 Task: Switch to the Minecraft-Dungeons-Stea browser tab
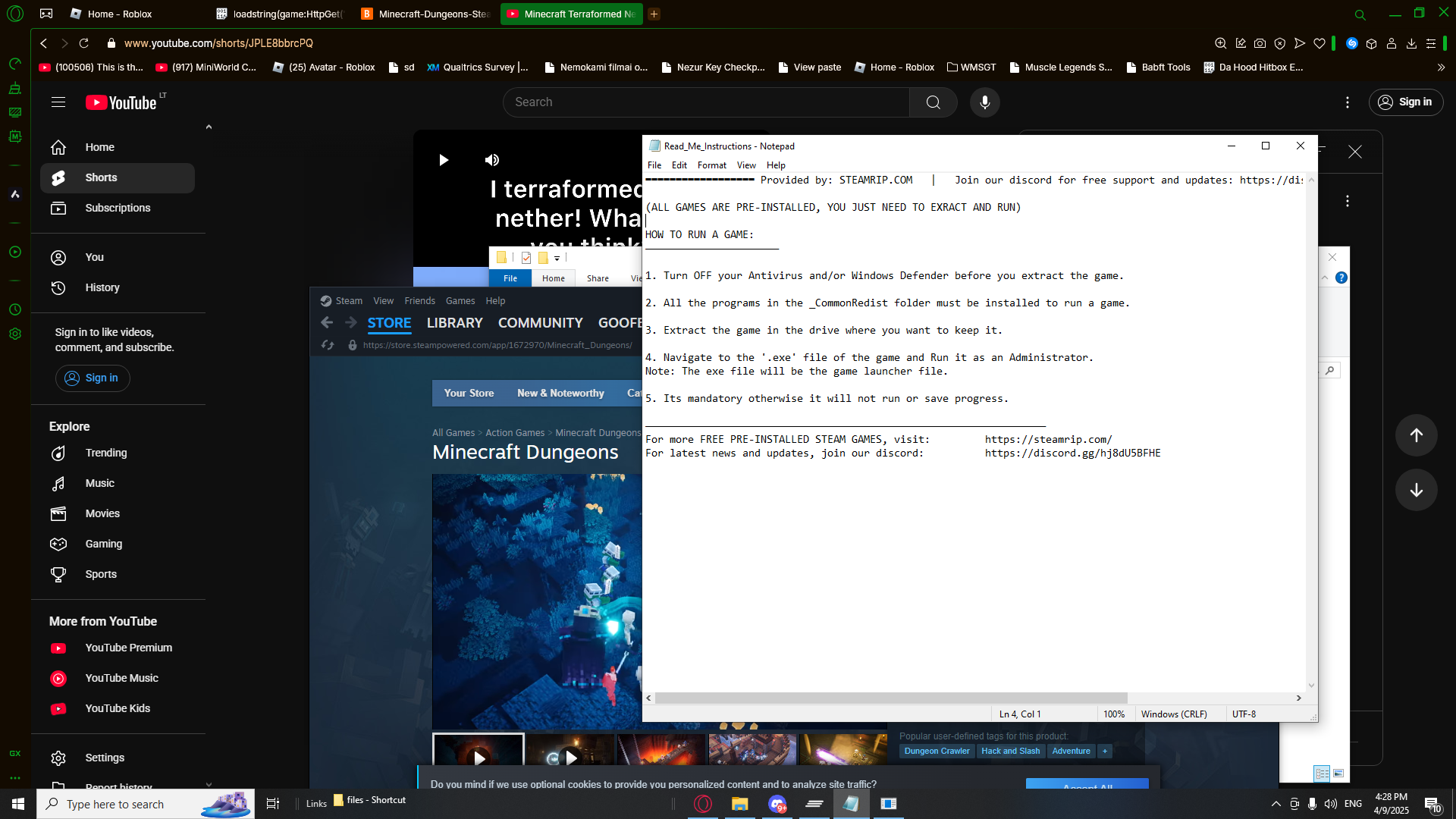pos(426,14)
